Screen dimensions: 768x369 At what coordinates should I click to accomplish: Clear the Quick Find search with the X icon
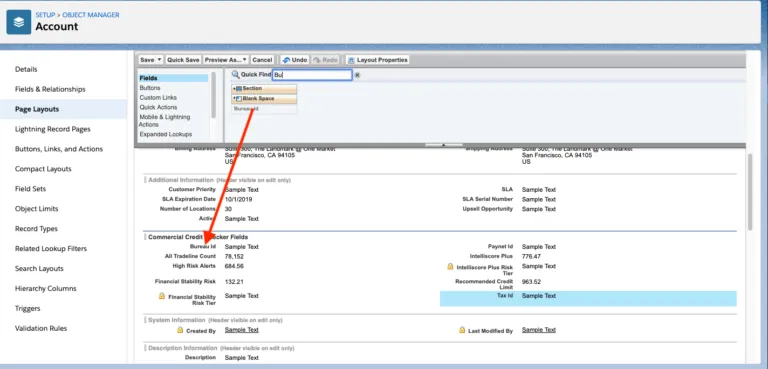coord(357,75)
